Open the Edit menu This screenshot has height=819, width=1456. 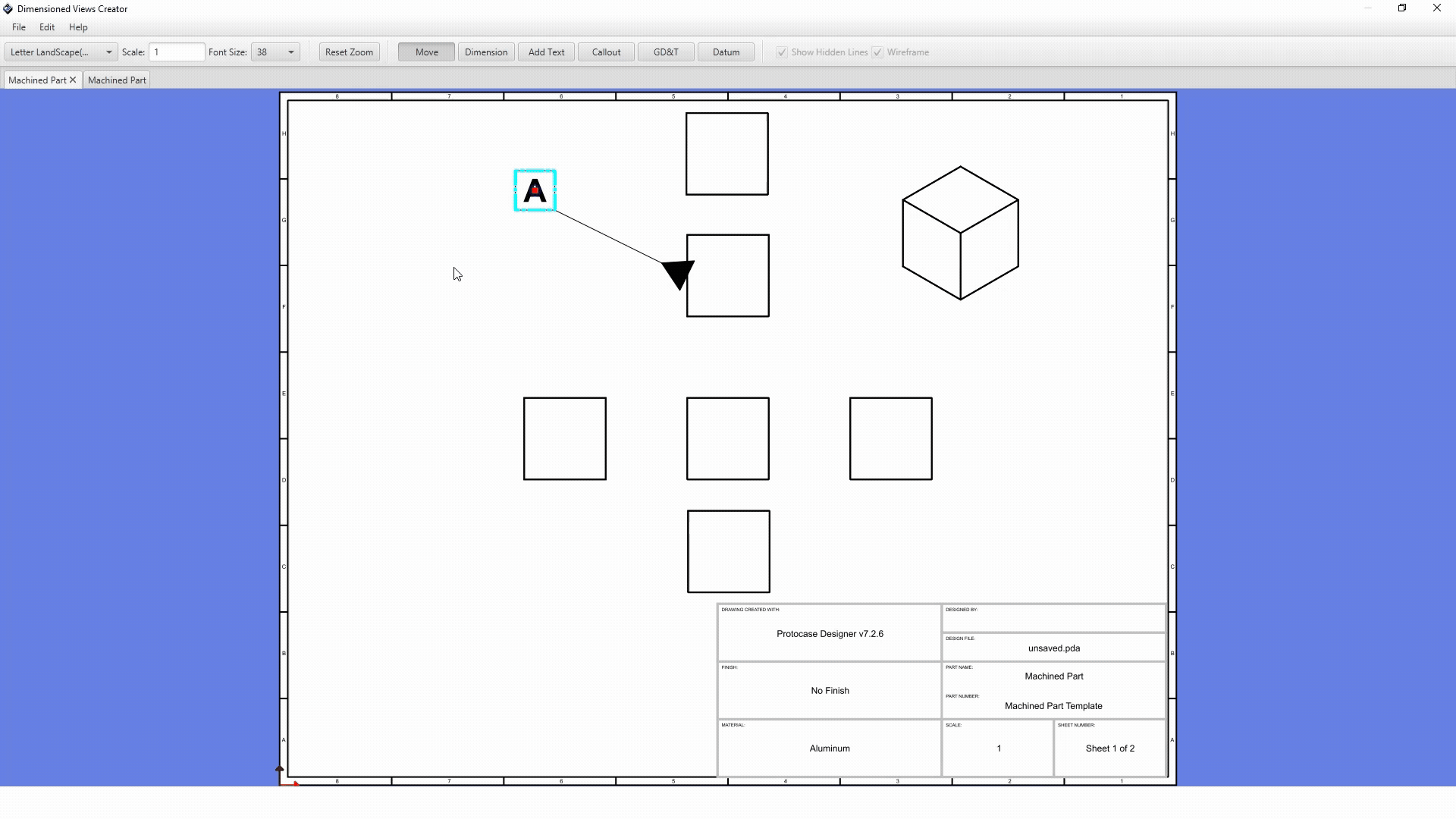pyautogui.click(x=47, y=27)
